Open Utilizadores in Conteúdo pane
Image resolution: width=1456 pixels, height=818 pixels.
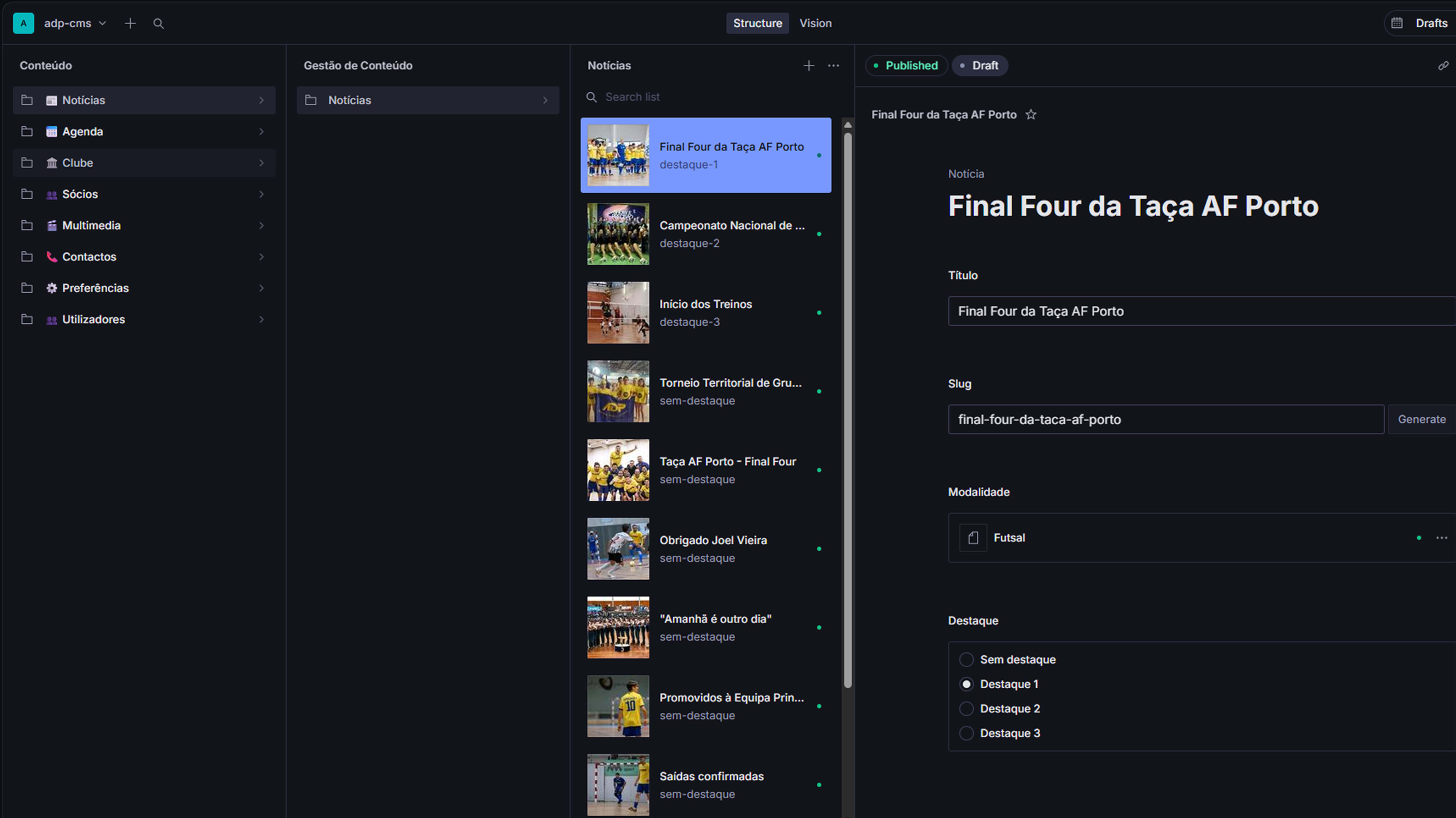click(x=144, y=319)
